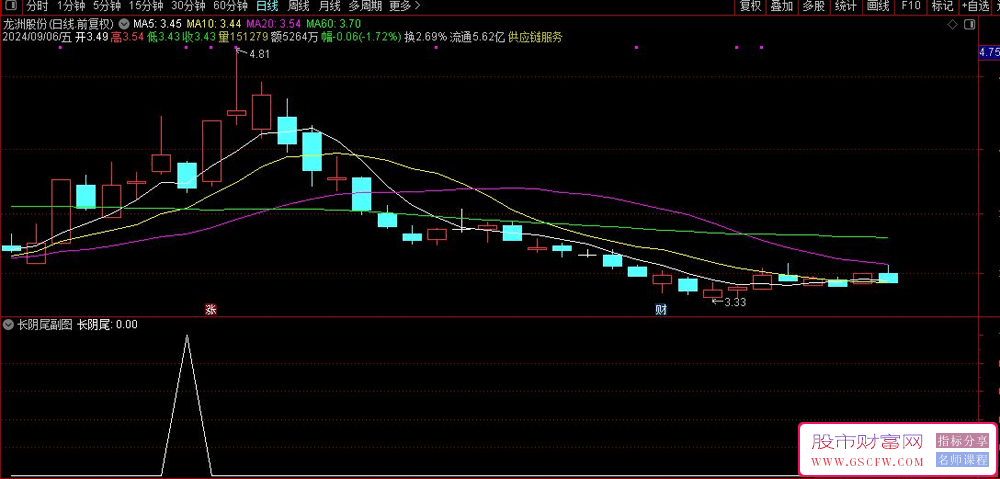Switch to 分时 intraday view

(x=37, y=6)
